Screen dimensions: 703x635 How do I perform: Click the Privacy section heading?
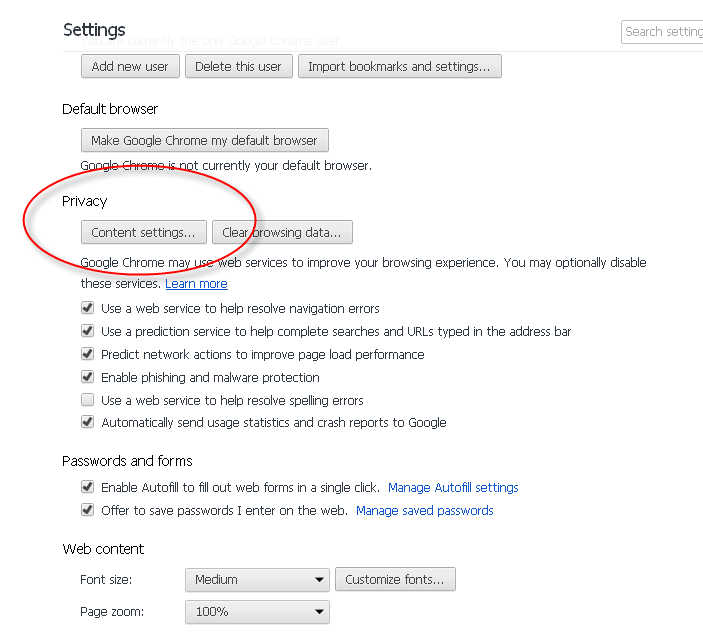tap(85, 201)
